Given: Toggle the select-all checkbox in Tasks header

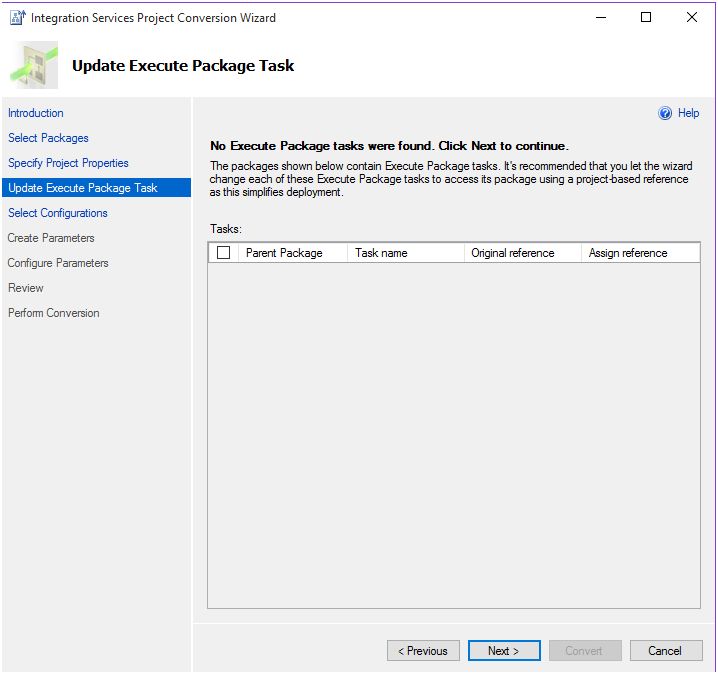Looking at the screenshot, I should click(223, 252).
